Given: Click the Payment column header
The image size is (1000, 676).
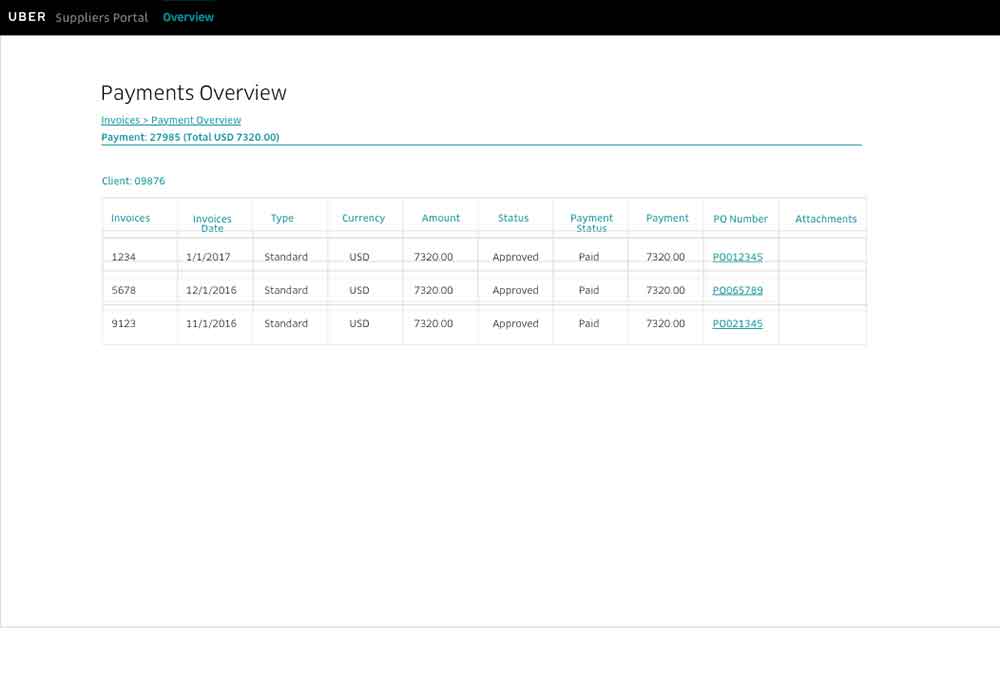Looking at the screenshot, I should pos(667,218).
